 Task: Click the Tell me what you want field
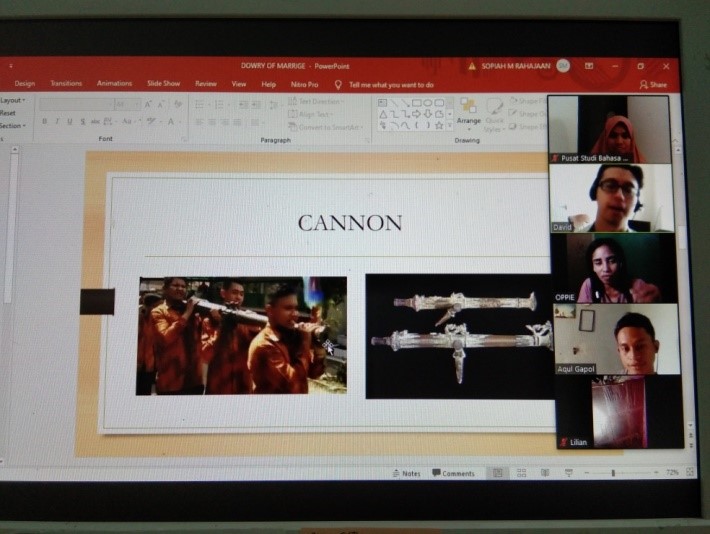pos(391,85)
